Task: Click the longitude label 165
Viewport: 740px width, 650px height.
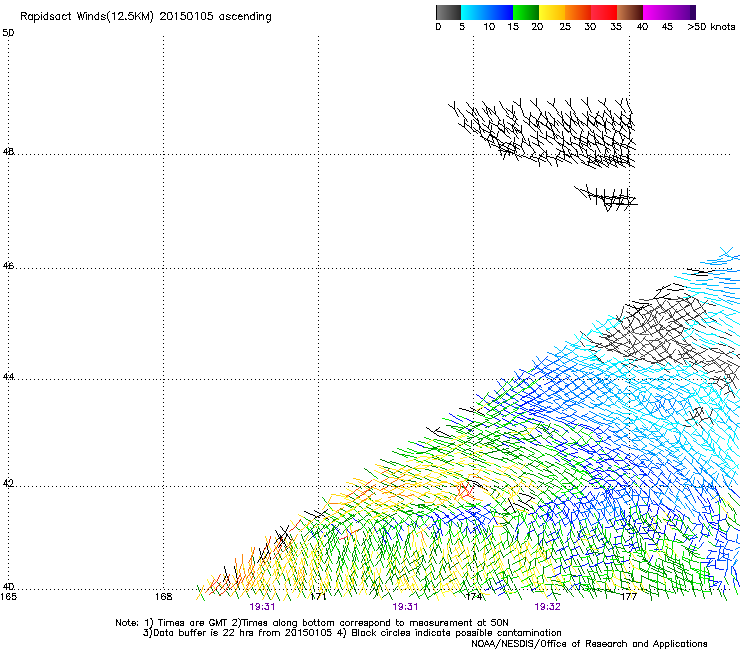Action: tap(8, 597)
